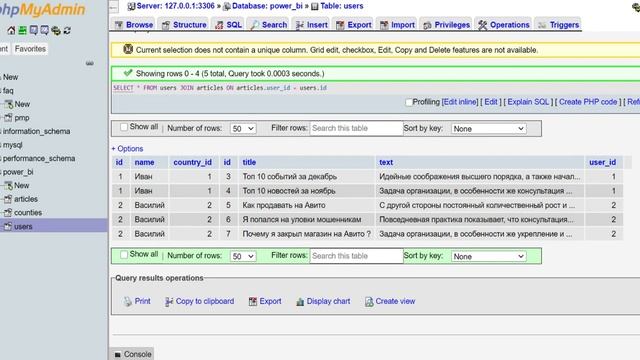Click the server icon in breadcrumb
The width and height of the screenshot is (640, 360).
(x=131, y=6)
